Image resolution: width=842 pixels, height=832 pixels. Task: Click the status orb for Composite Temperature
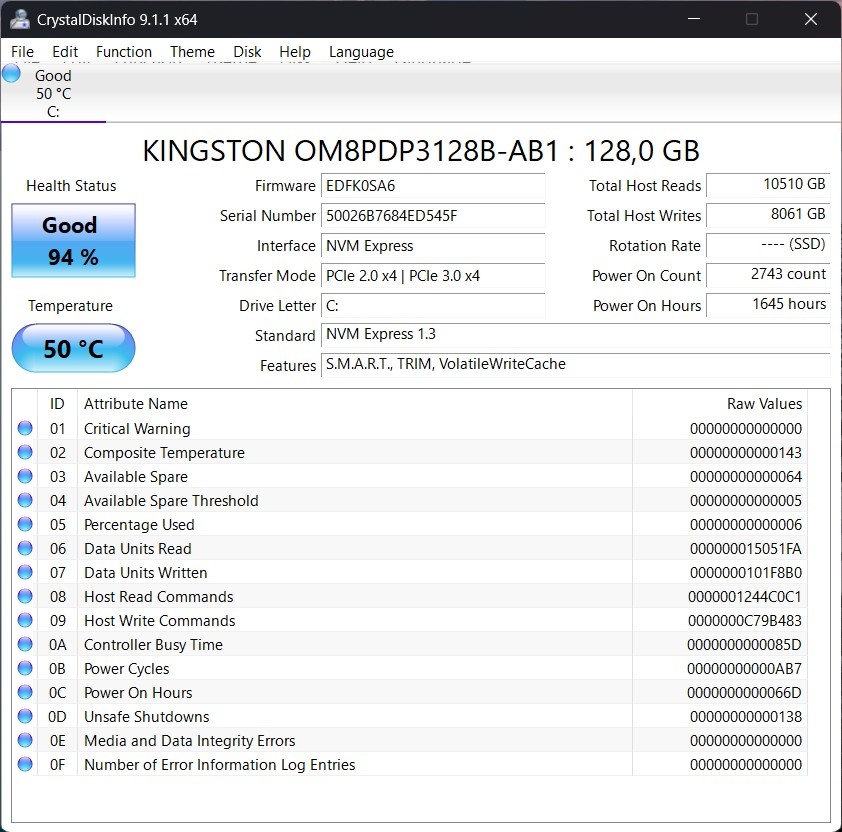pos(25,452)
